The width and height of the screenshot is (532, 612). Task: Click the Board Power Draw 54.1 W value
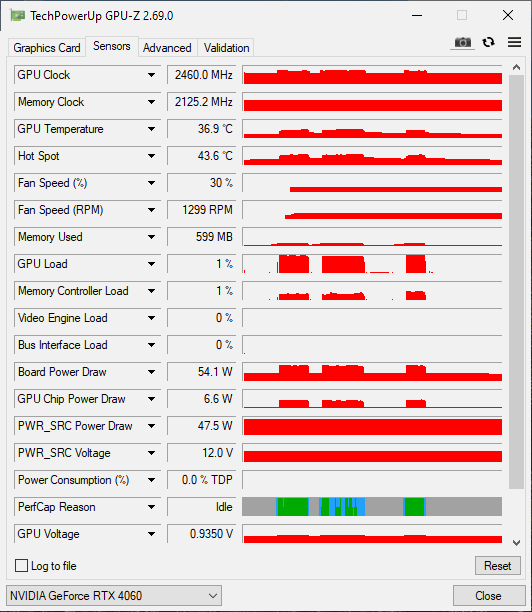tap(202, 372)
